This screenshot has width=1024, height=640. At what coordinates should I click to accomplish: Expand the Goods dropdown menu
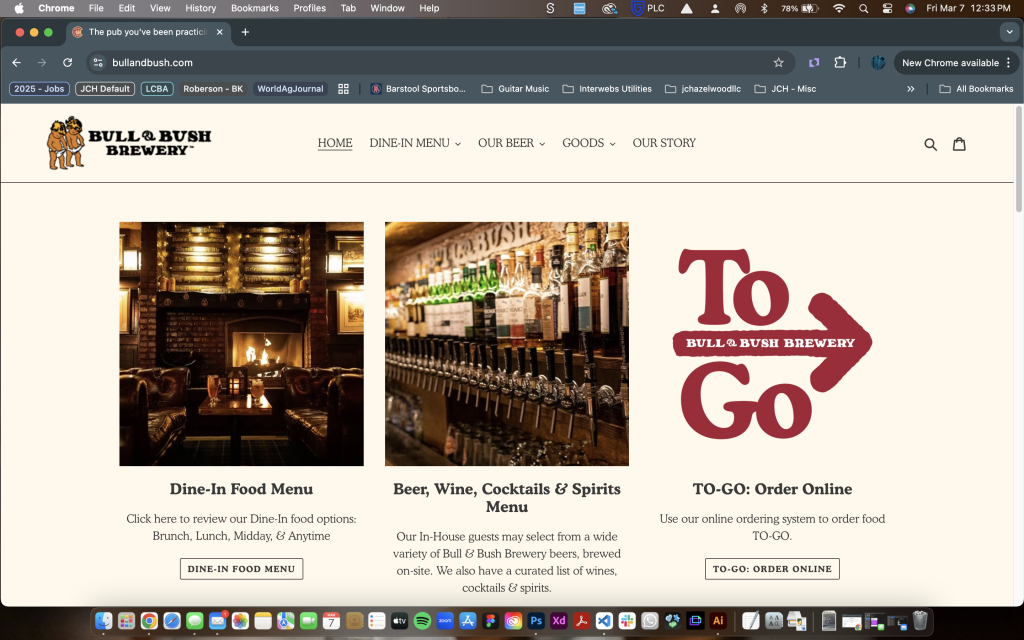click(588, 143)
